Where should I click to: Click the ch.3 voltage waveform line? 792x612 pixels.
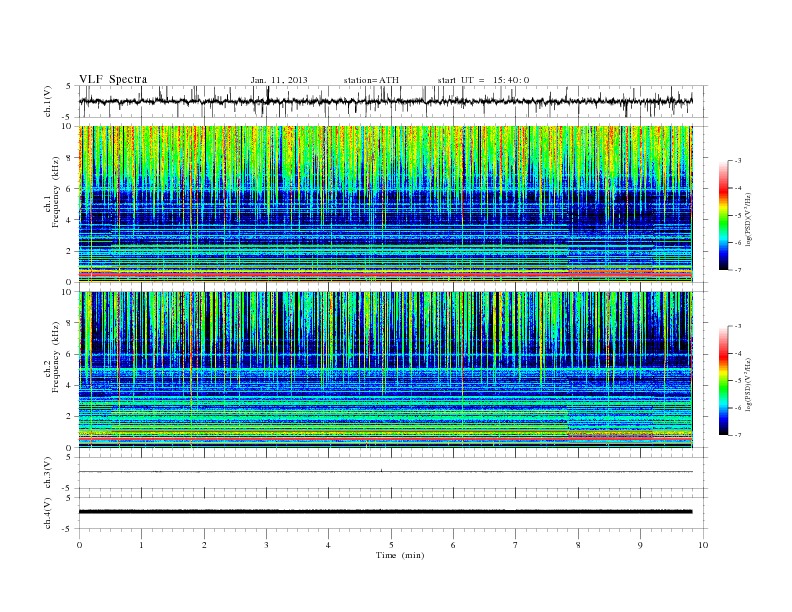[x=385, y=472]
